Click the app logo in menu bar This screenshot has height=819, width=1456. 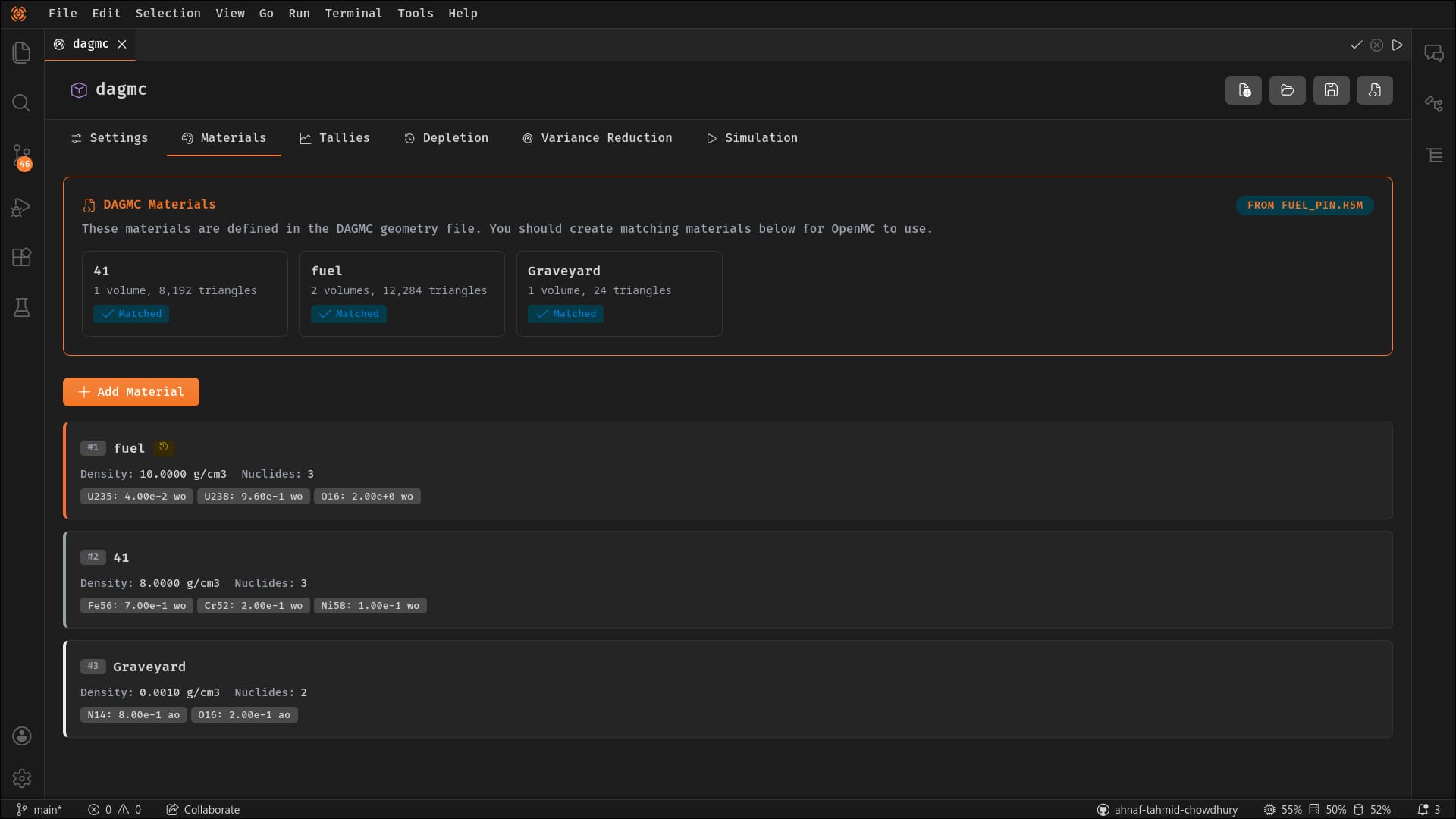click(18, 14)
